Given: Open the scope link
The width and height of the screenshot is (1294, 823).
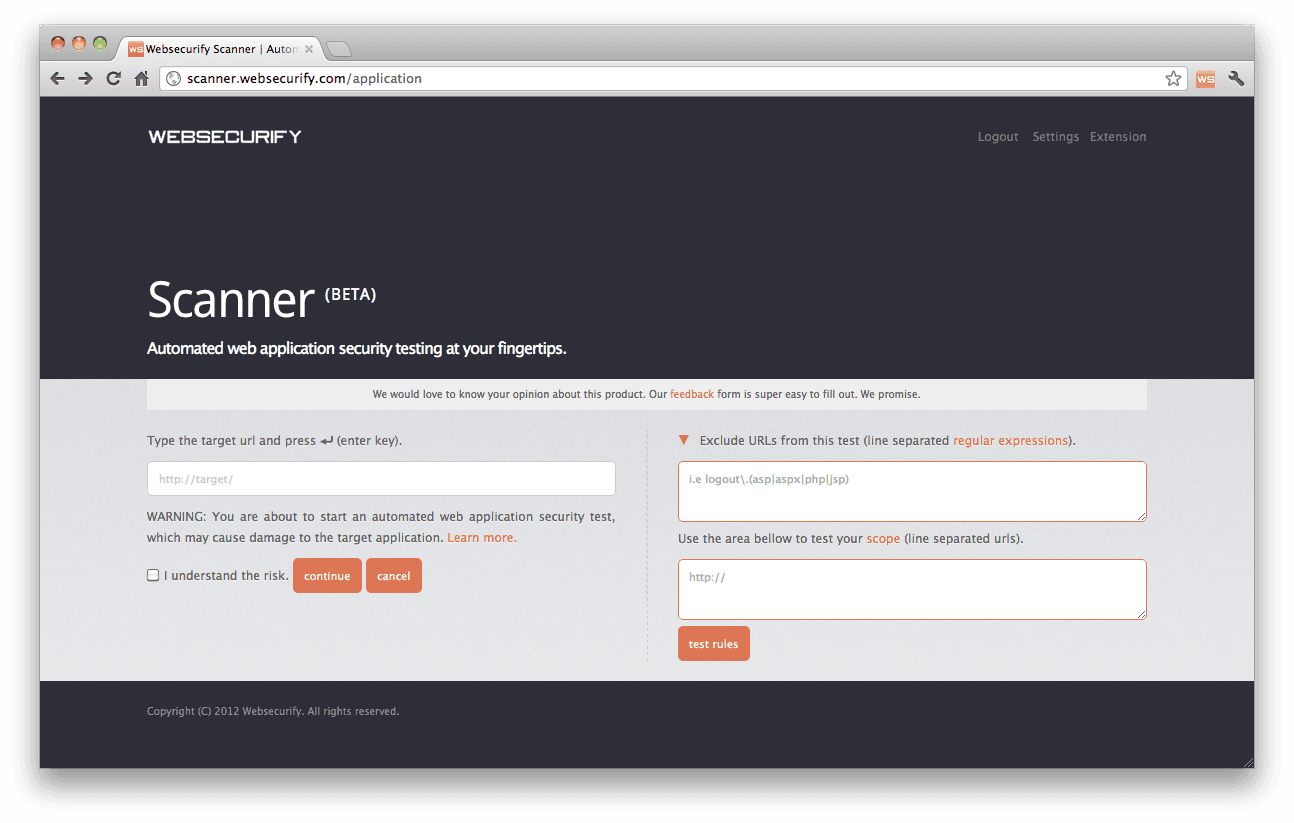Looking at the screenshot, I should coord(883,538).
